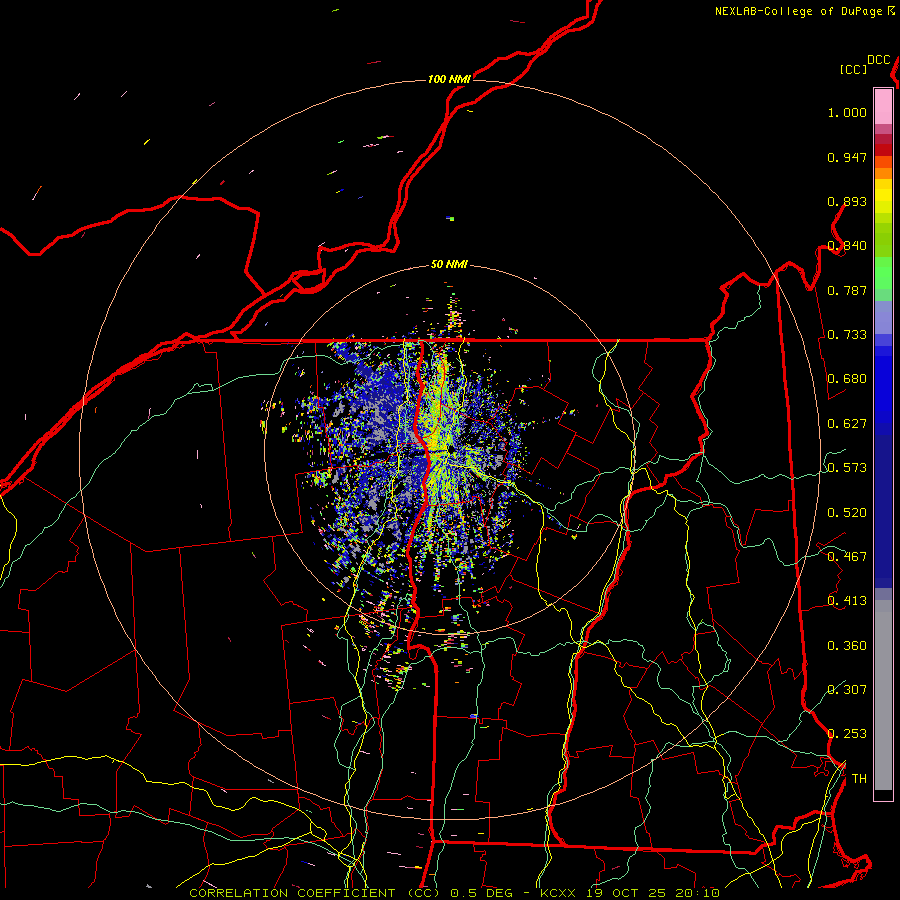The image size is (900, 900).
Task: Pick the bright green band of color scale
Action: 883,273
